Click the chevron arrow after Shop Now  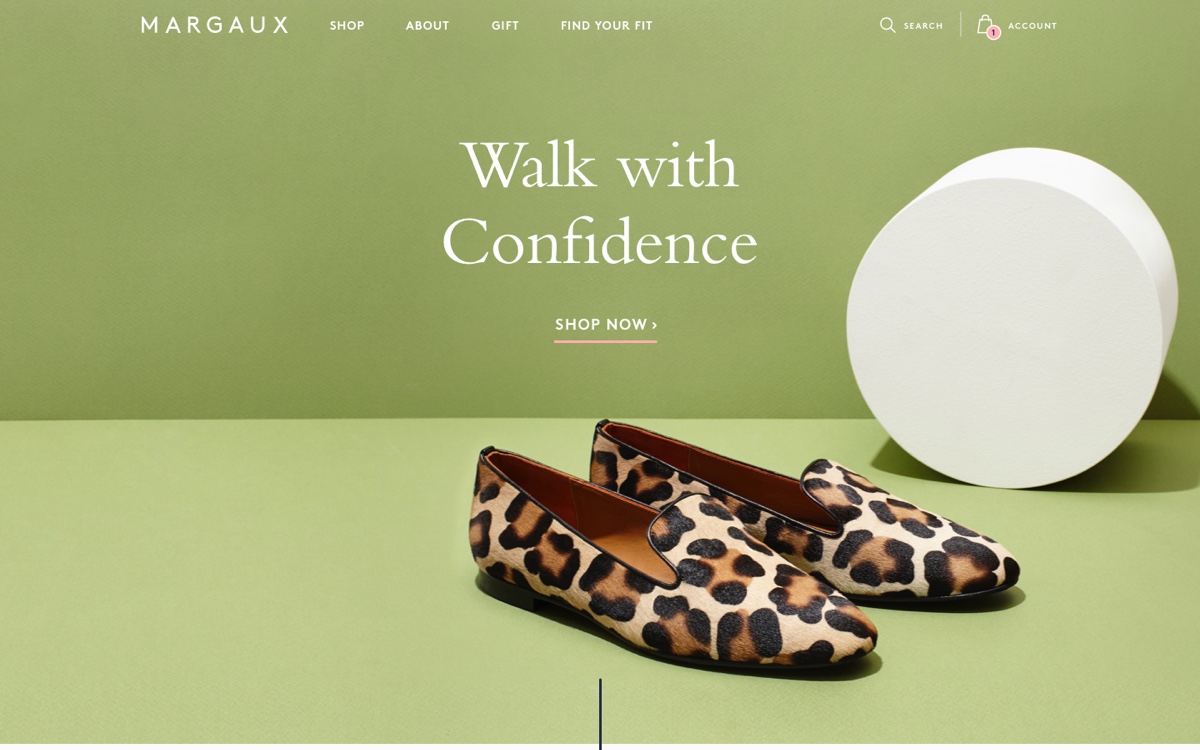tap(654, 326)
